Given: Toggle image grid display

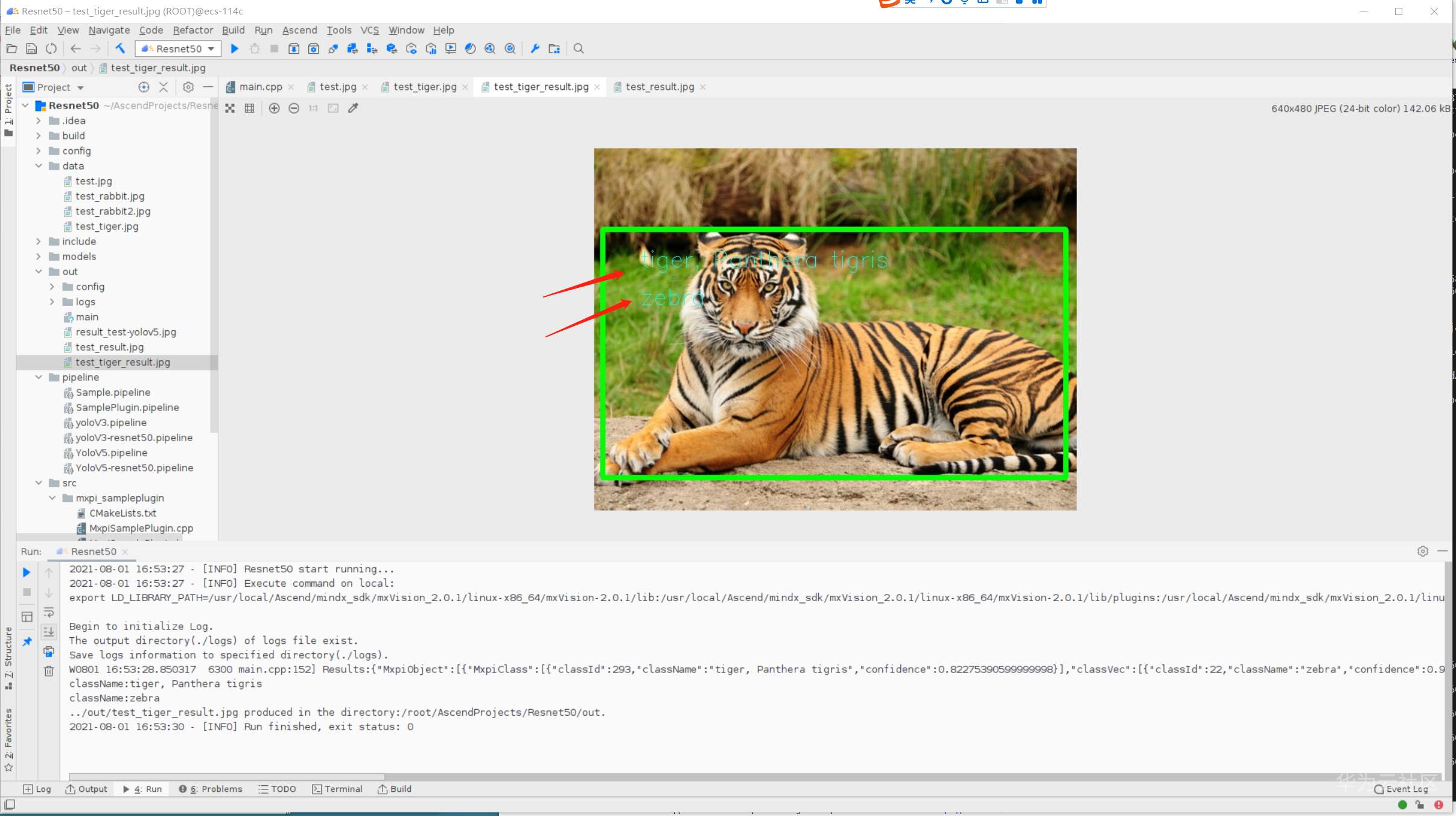Looking at the screenshot, I should pos(249,108).
